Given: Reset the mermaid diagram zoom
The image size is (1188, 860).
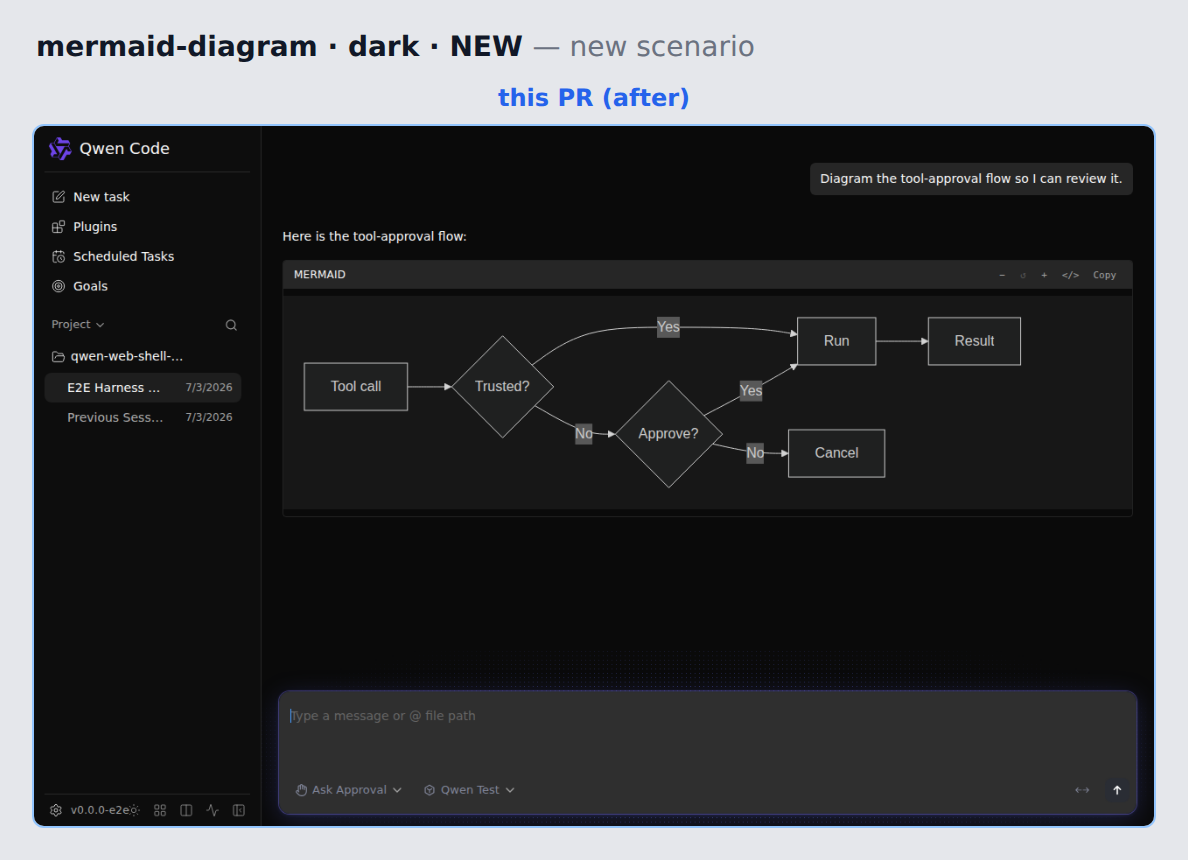Looking at the screenshot, I should point(1023,275).
